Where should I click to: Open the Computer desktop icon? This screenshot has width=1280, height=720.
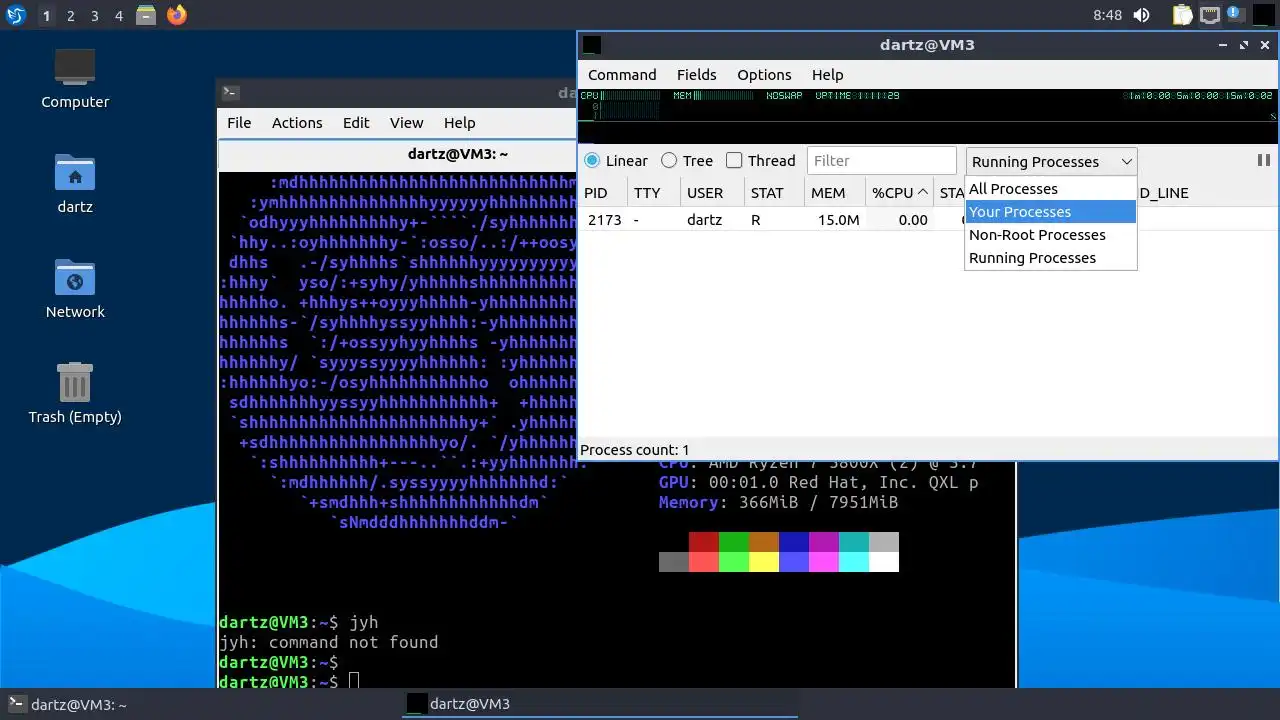coord(75,78)
